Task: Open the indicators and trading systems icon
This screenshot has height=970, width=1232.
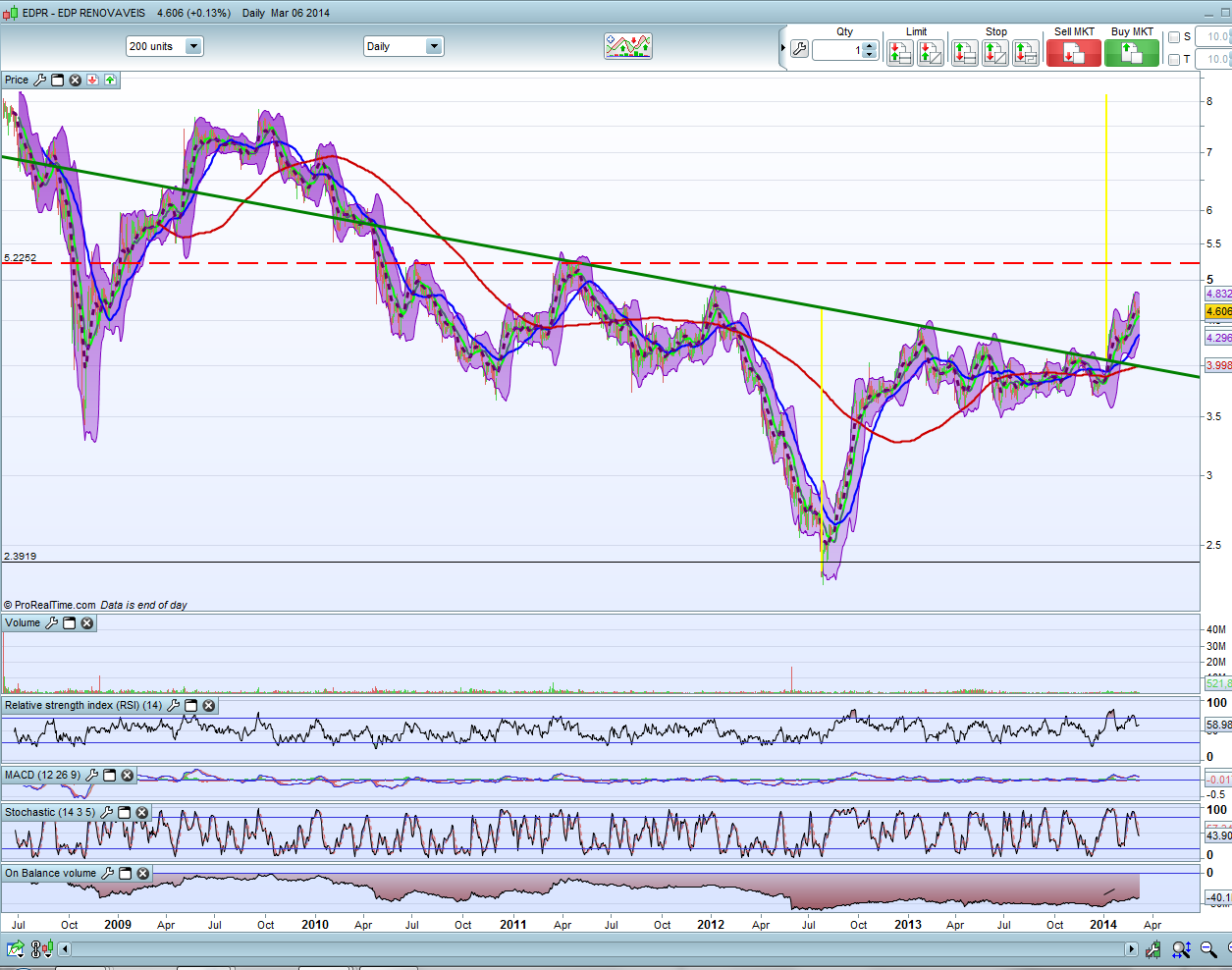Action: (628, 46)
